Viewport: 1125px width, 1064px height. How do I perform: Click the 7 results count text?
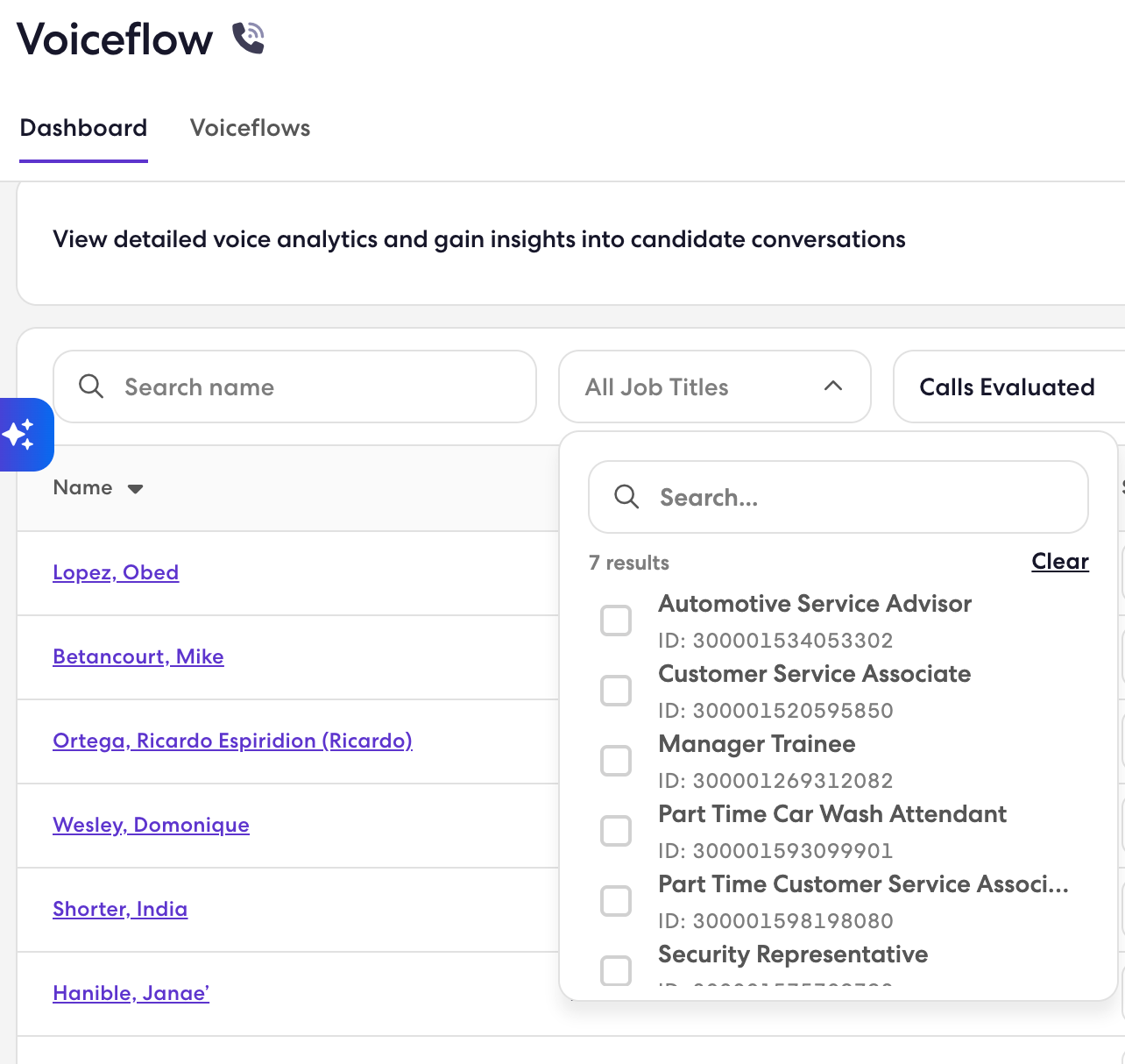629,563
